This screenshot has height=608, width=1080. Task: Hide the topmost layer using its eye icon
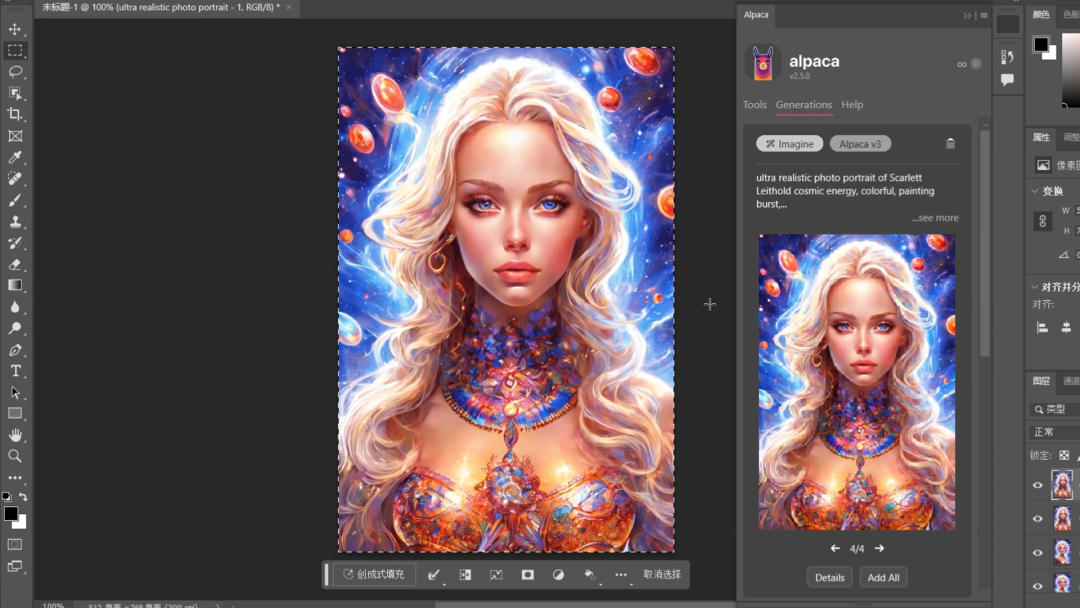1037,486
